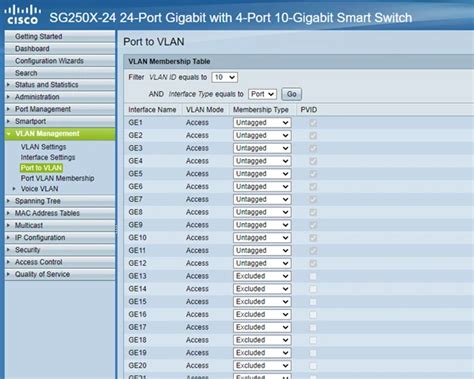Expand the Smartport section

60,121
